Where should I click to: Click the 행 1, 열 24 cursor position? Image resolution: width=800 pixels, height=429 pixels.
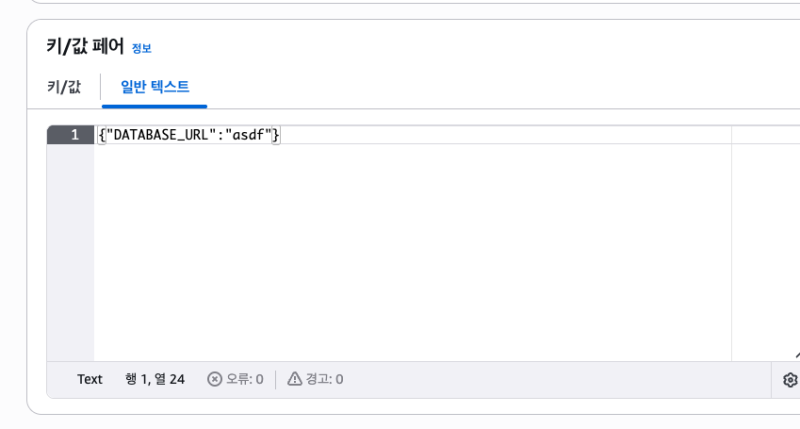tap(155, 379)
